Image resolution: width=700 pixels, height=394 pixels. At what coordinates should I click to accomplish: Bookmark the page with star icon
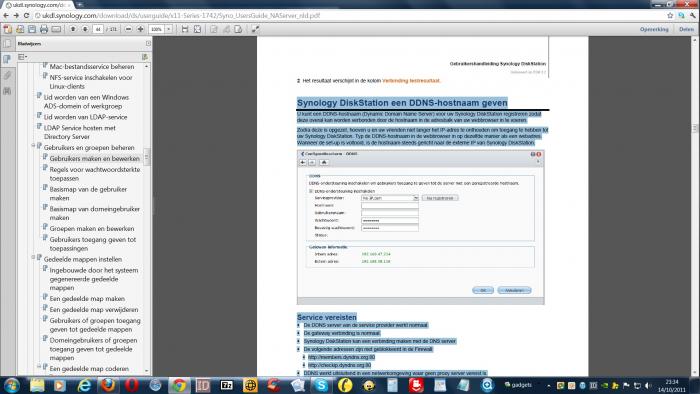tap(670, 15)
